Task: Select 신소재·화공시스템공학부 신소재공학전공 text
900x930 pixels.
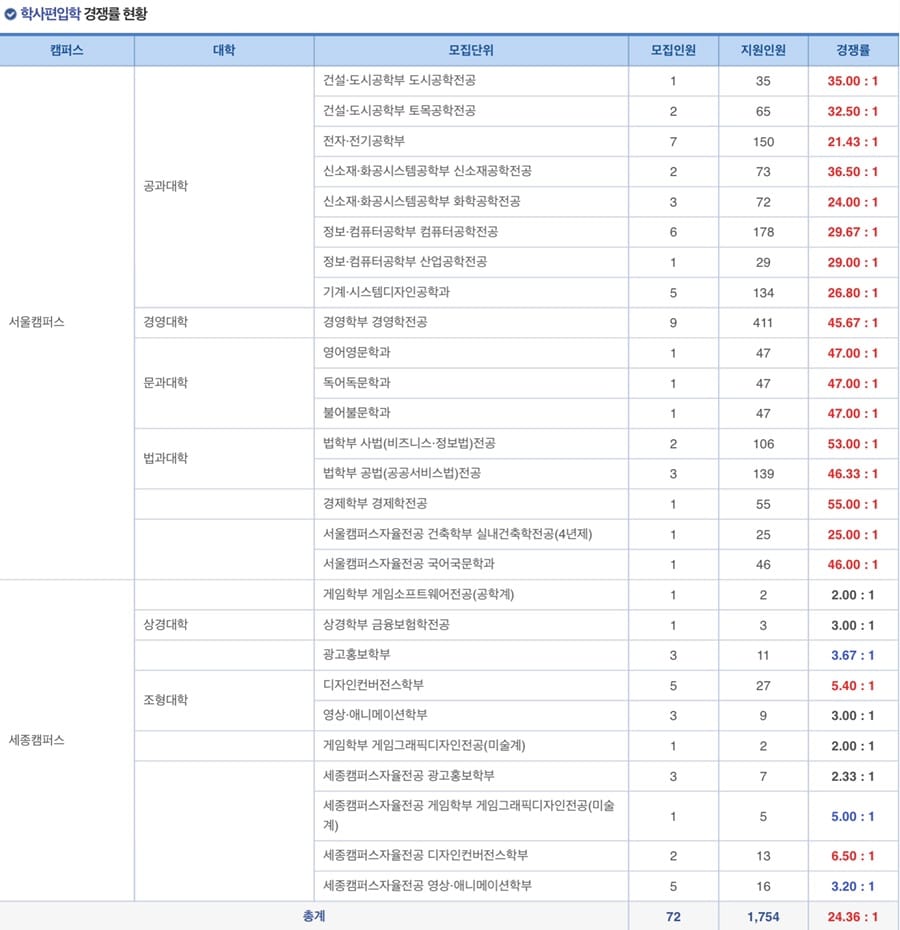Action: pos(427,171)
